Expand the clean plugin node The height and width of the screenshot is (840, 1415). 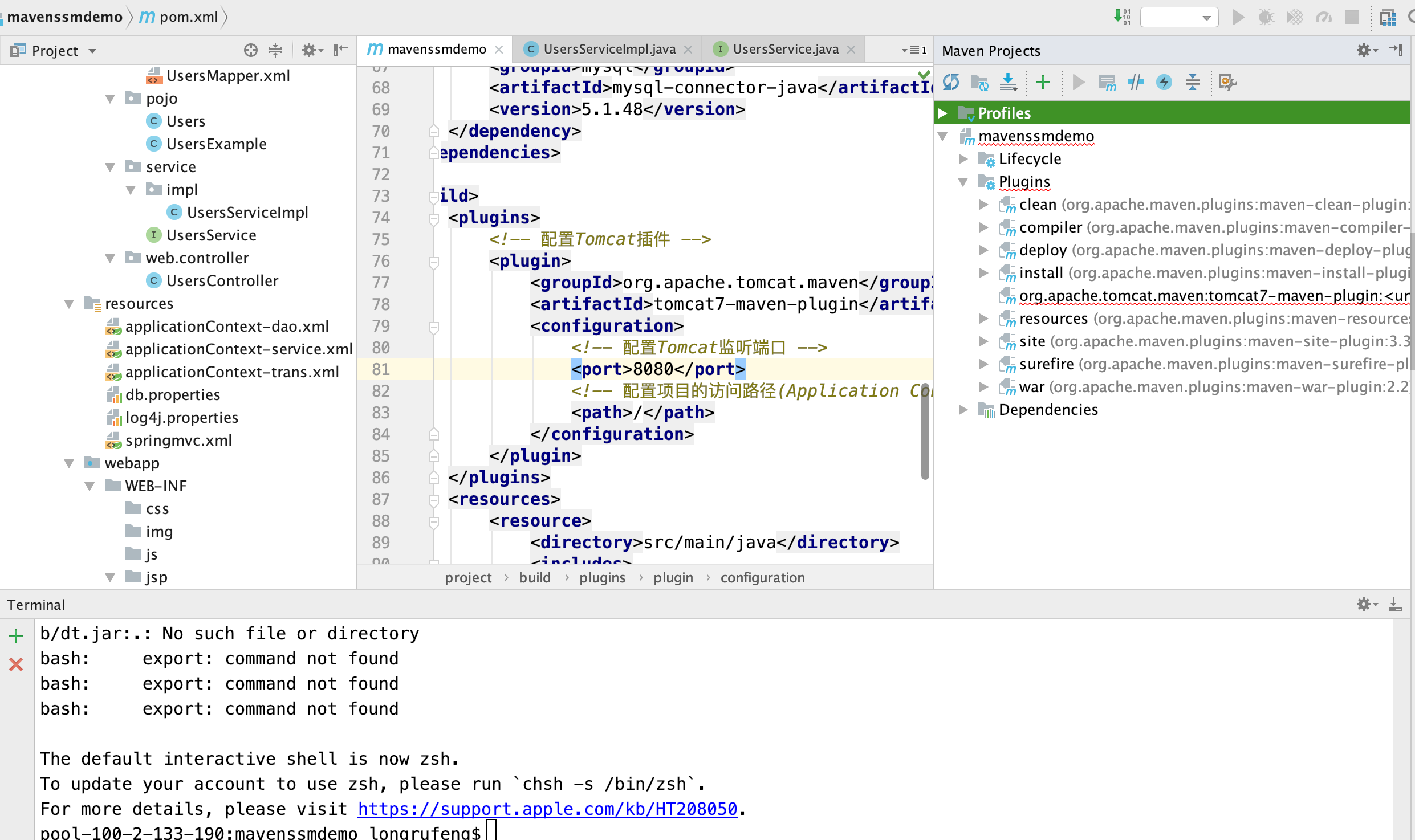coord(984,205)
